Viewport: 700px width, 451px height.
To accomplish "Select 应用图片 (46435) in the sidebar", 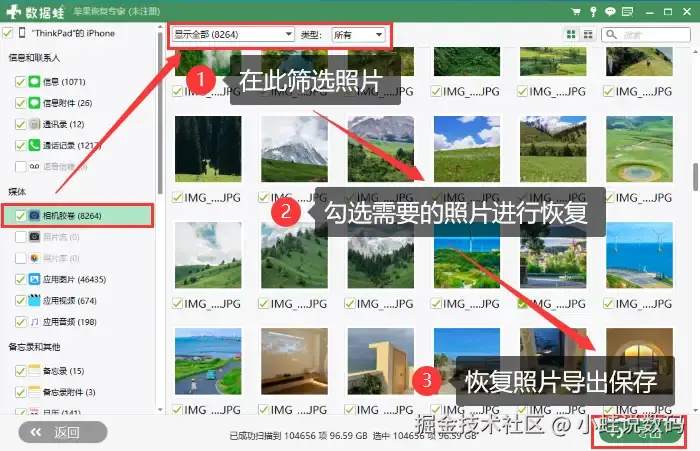I will (74, 279).
